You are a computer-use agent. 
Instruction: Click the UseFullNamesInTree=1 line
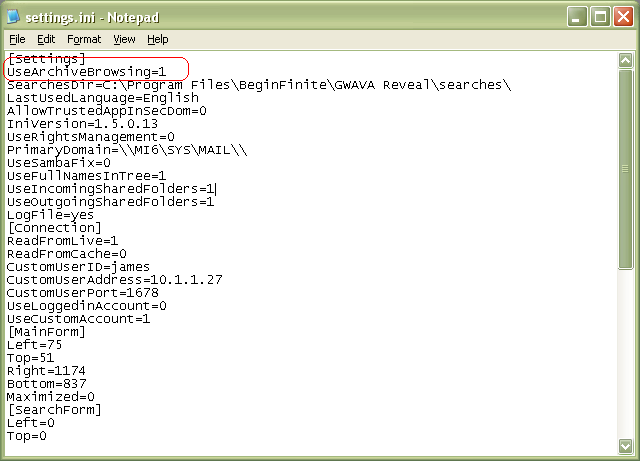(87, 176)
